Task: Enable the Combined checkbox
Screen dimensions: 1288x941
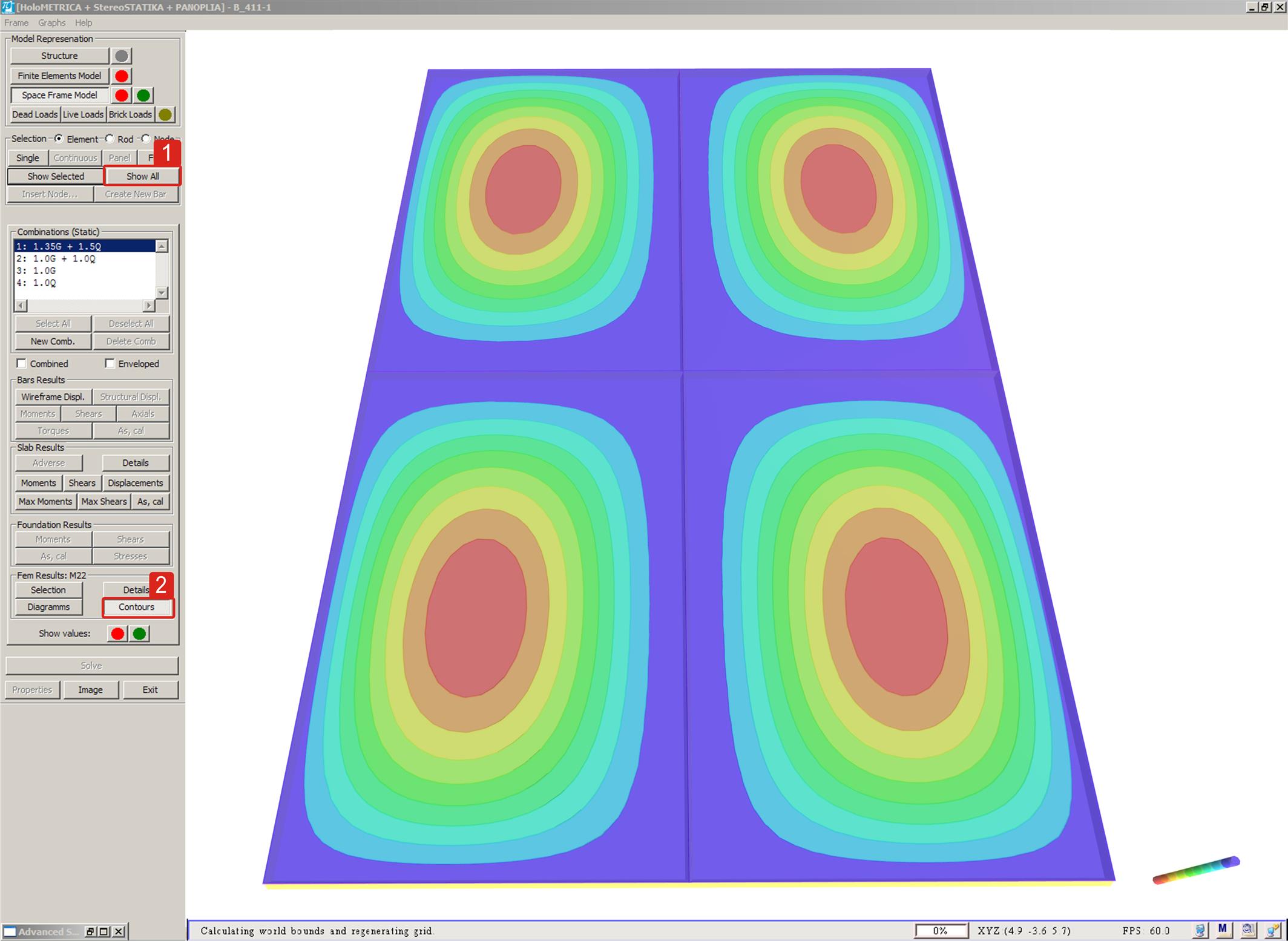Action: [x=22, y=364]
